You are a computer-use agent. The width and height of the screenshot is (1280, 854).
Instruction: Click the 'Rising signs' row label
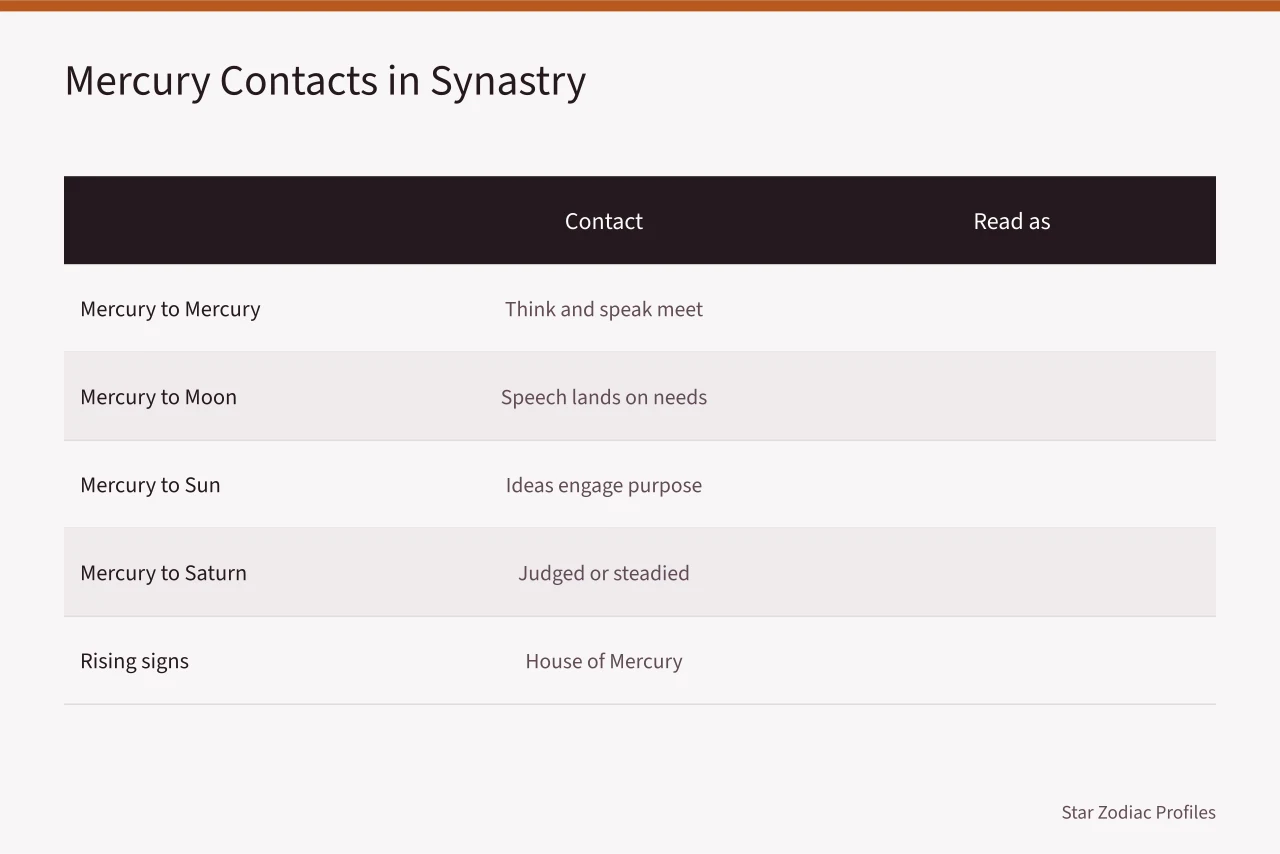(134, 661)
